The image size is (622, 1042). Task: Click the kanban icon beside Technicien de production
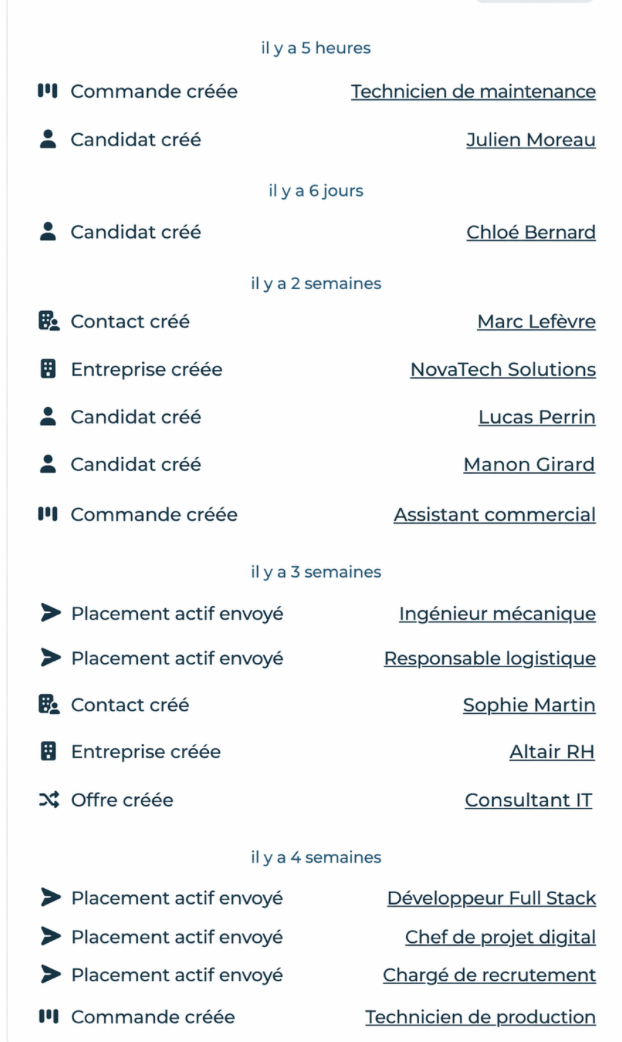pyautogui.click(x=48, y=1017)
